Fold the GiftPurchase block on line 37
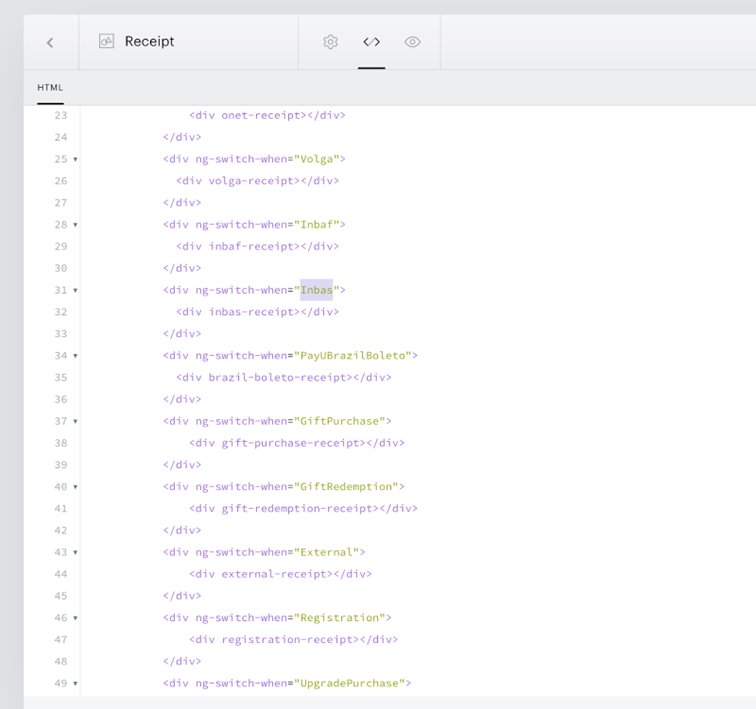 (x=75, y=421)
